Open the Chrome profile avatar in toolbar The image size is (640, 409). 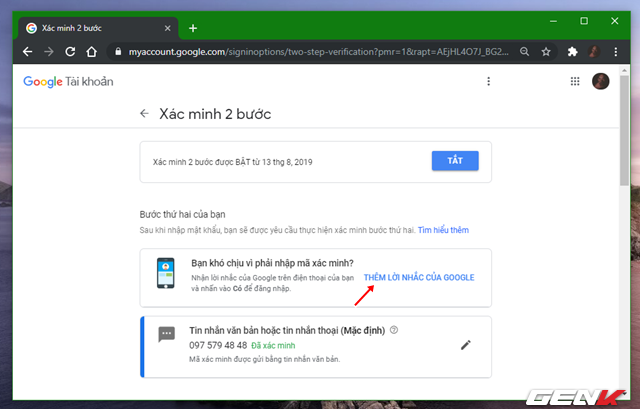(x=594, y=52)
